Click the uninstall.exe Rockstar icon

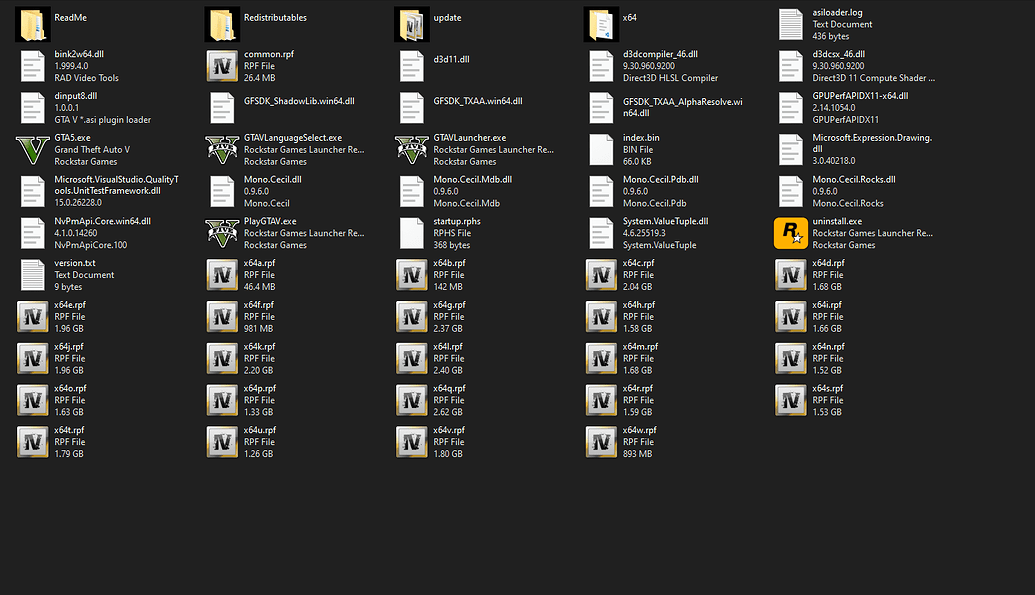791,233
